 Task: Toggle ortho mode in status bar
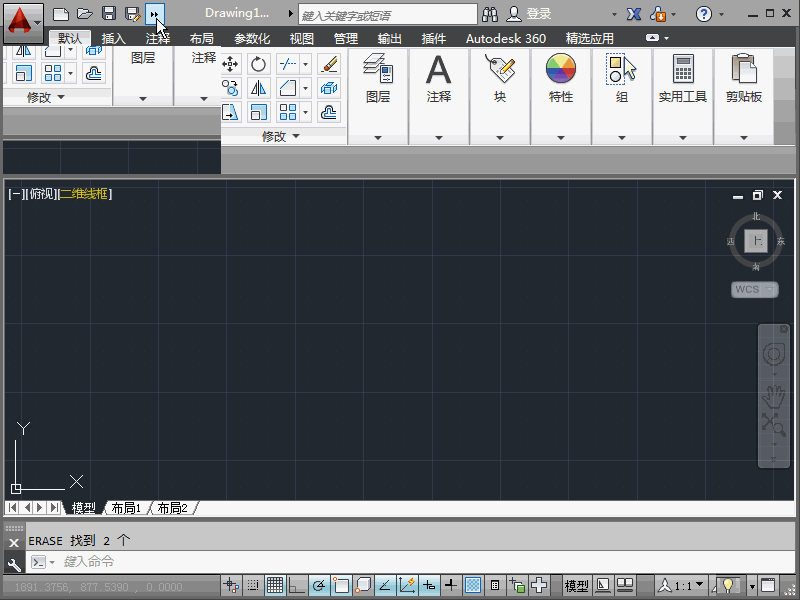tap(297, 585)
